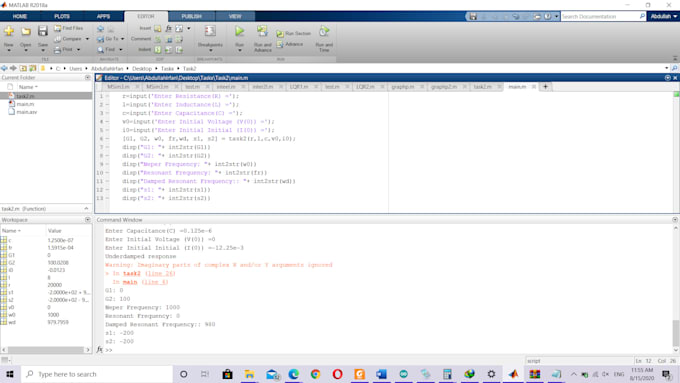Screen dimensions: 680x383
Task: Click Find Files in the toolbar
Action: point(69,28)
